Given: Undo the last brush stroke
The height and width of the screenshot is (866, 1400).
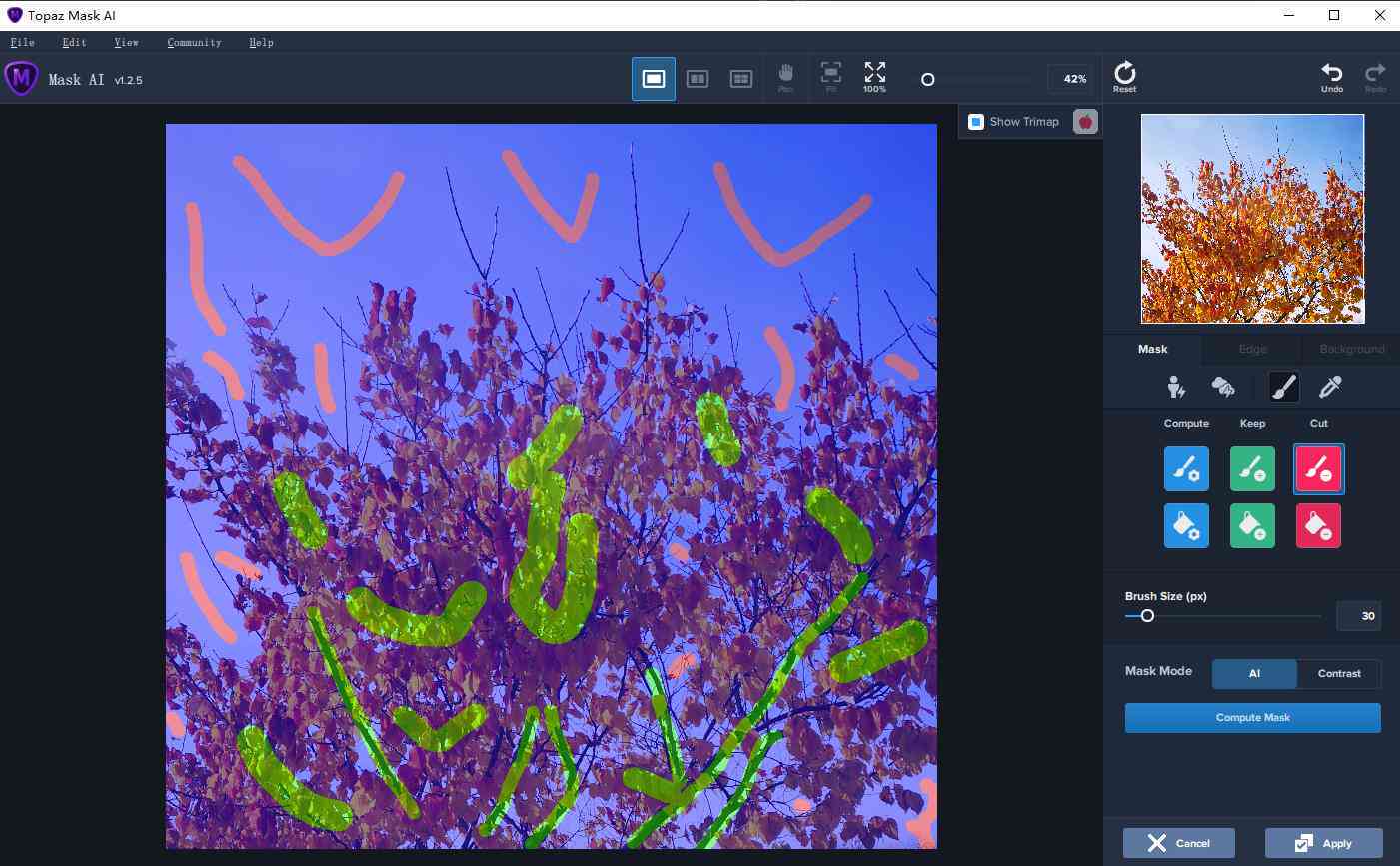Looking at the screenshot, I should pyautogui.click(x=1332, y=77).
